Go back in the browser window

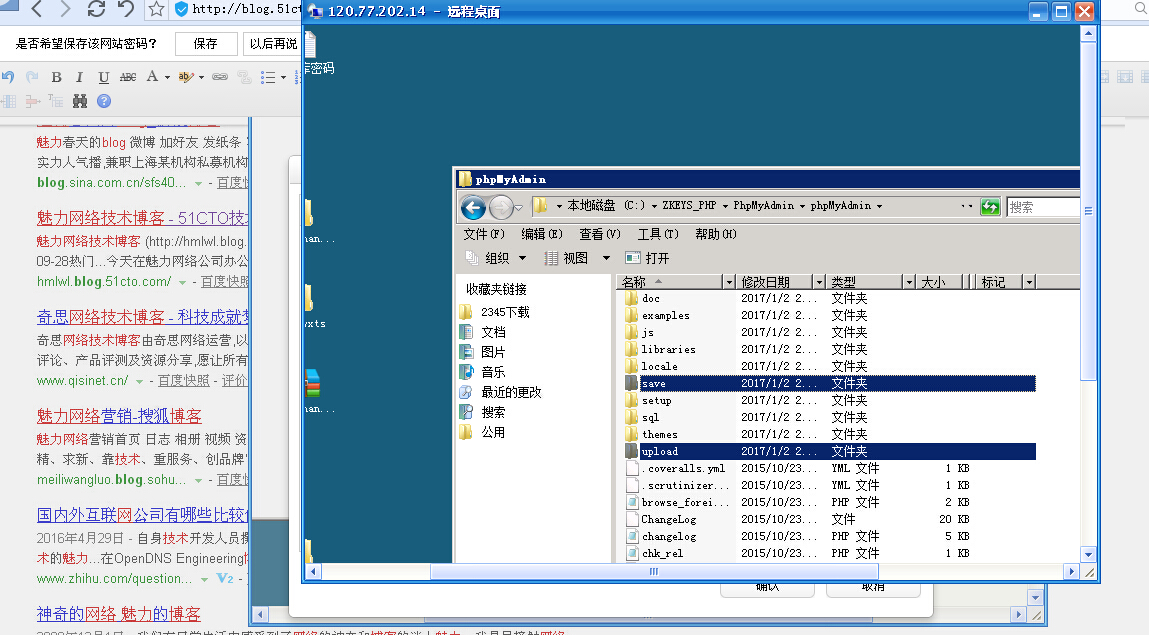(x=37, y=10)
